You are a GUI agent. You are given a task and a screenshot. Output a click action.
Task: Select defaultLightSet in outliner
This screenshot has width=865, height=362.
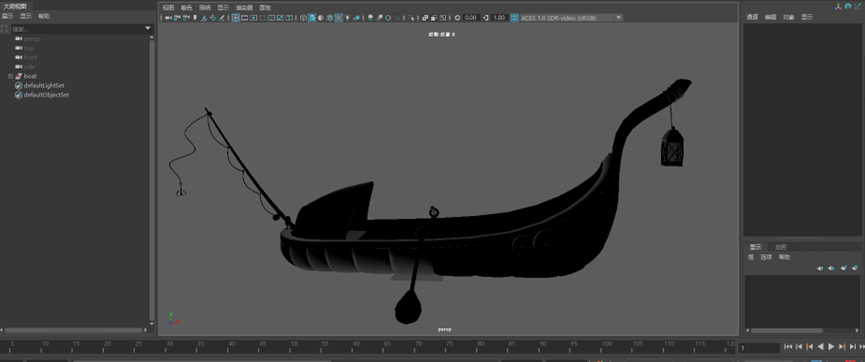tap(44, 86)
